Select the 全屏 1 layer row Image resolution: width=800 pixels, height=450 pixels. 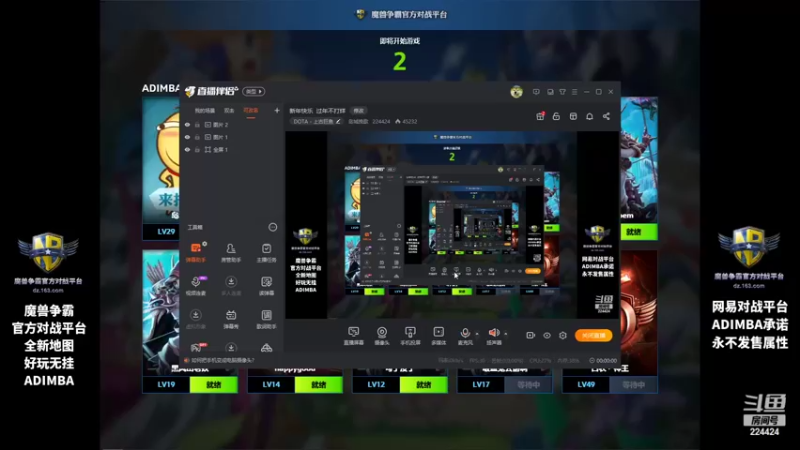point(232,149)
